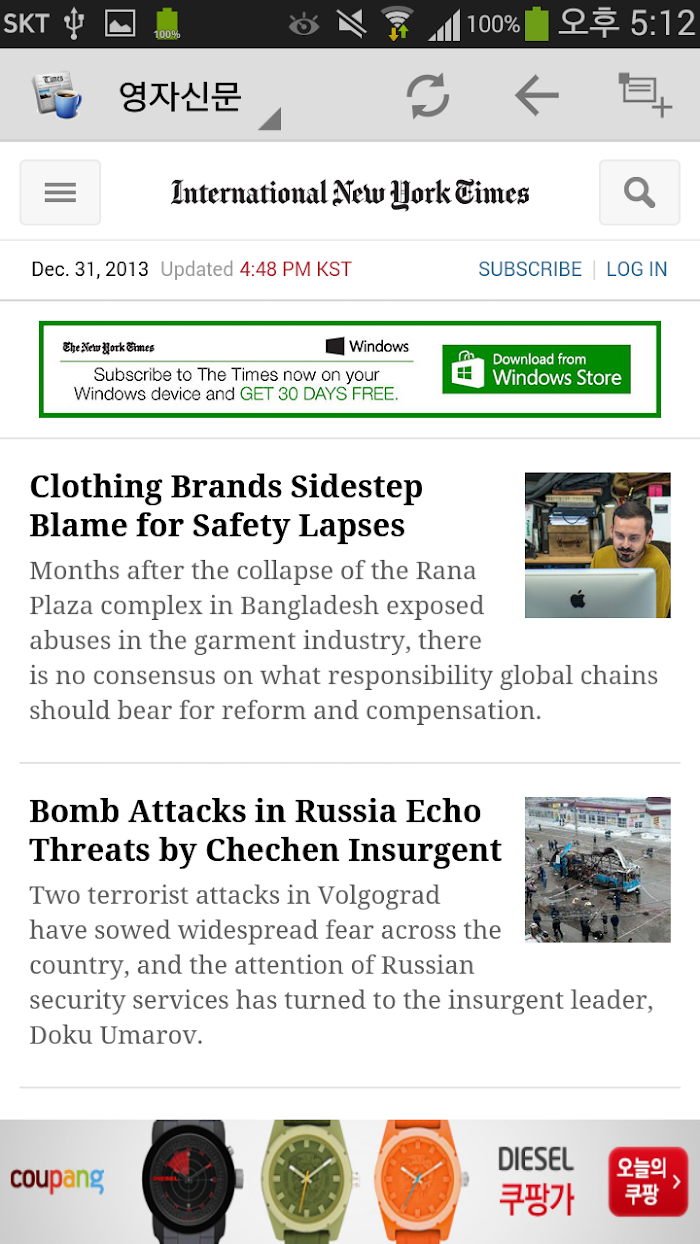Tap the muted sound status icon
The image size is (700, 1244).
point(351,23)
